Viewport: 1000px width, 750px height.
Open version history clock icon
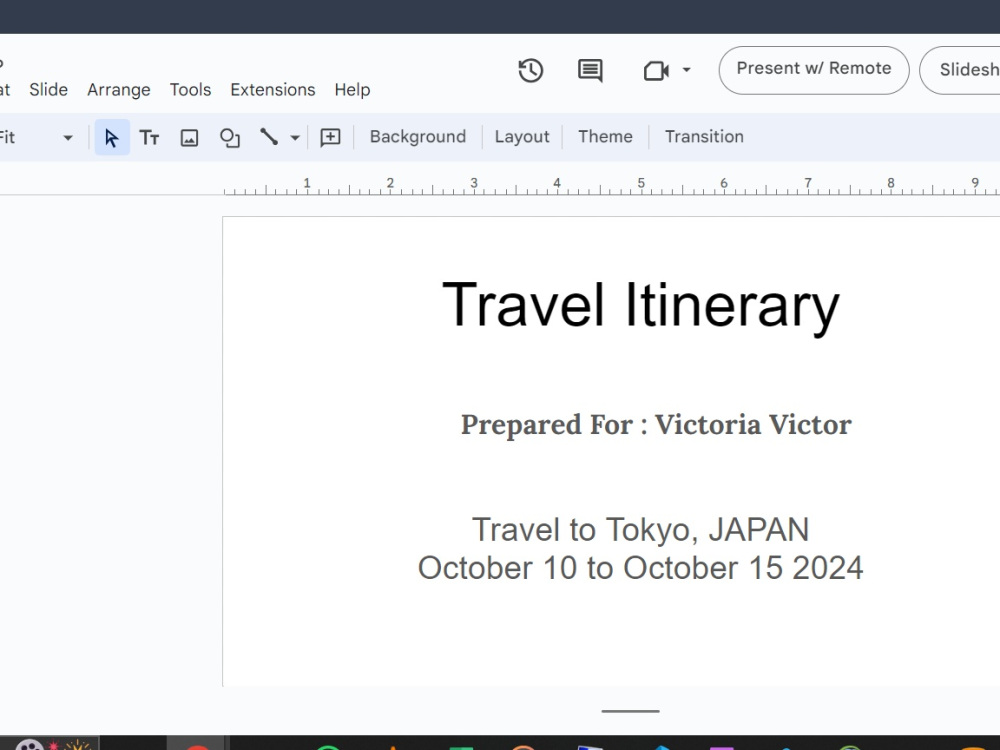click(x=531, y=70)
